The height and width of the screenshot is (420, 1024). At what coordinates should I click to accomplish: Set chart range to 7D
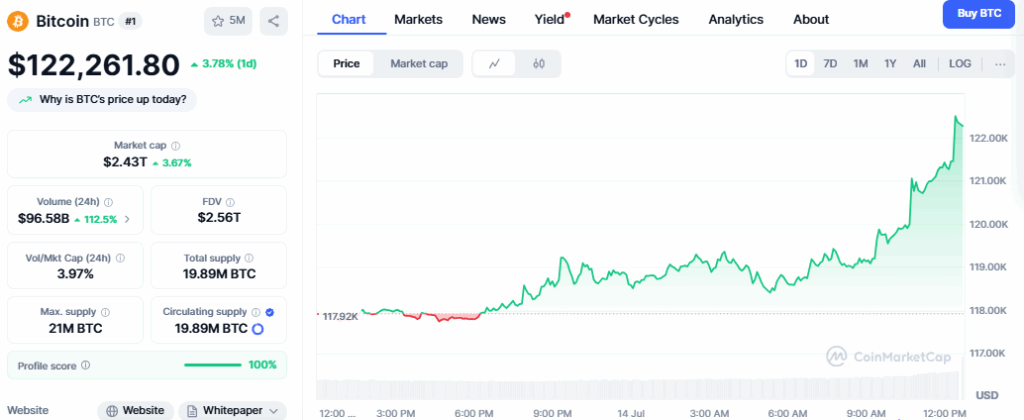pos(830,63)
